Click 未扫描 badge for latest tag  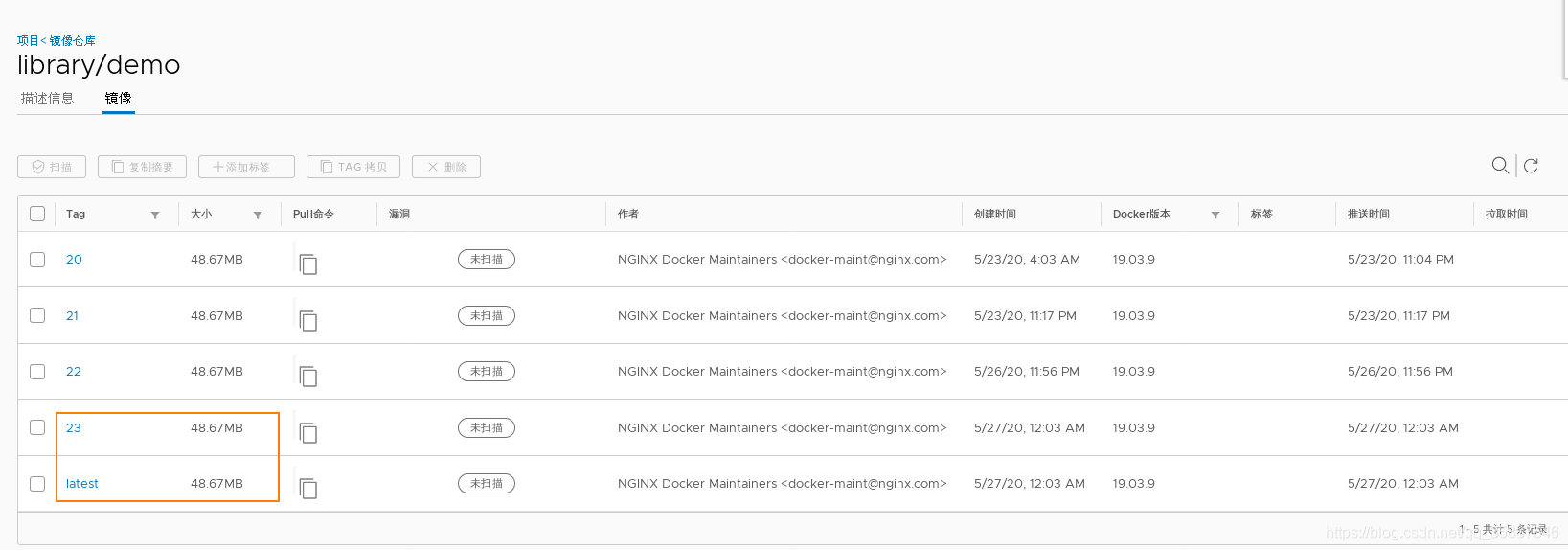tap(487, 483)
